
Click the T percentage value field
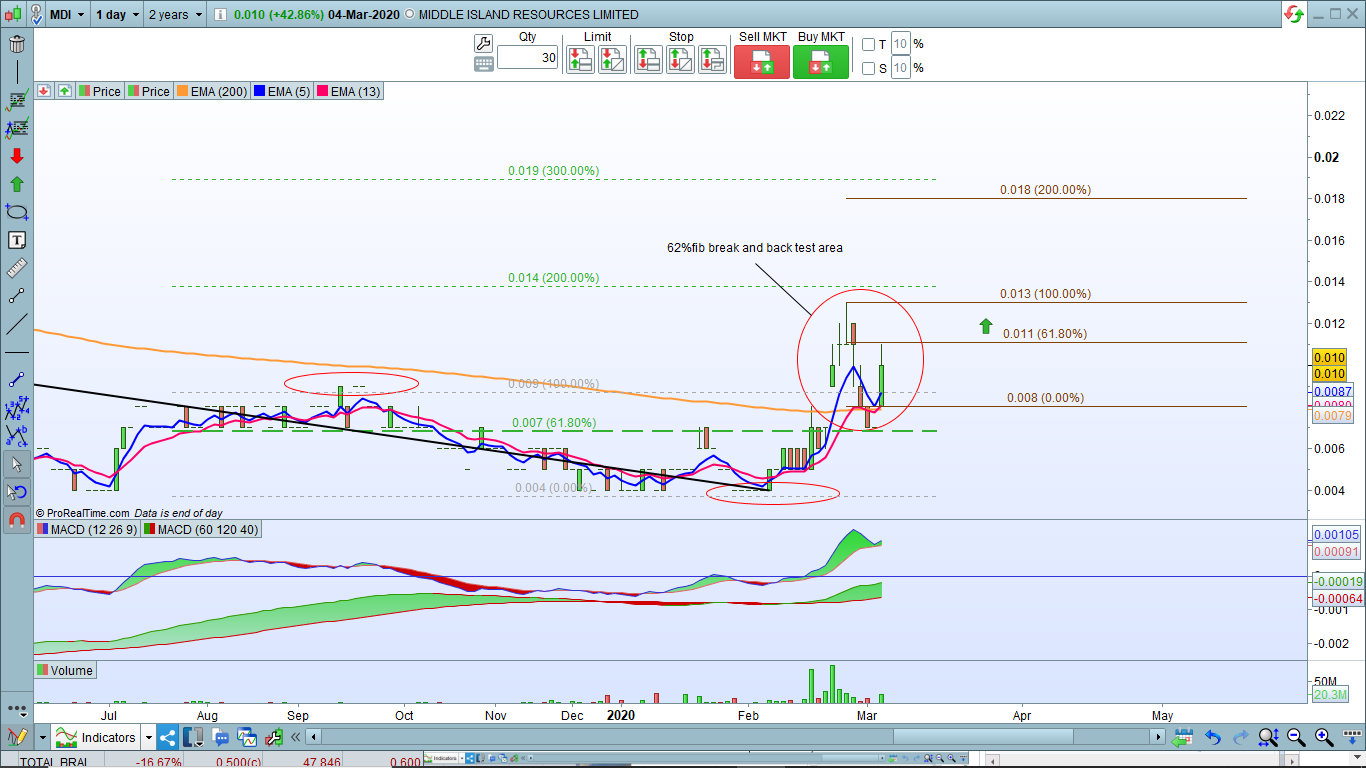point(901,44)
